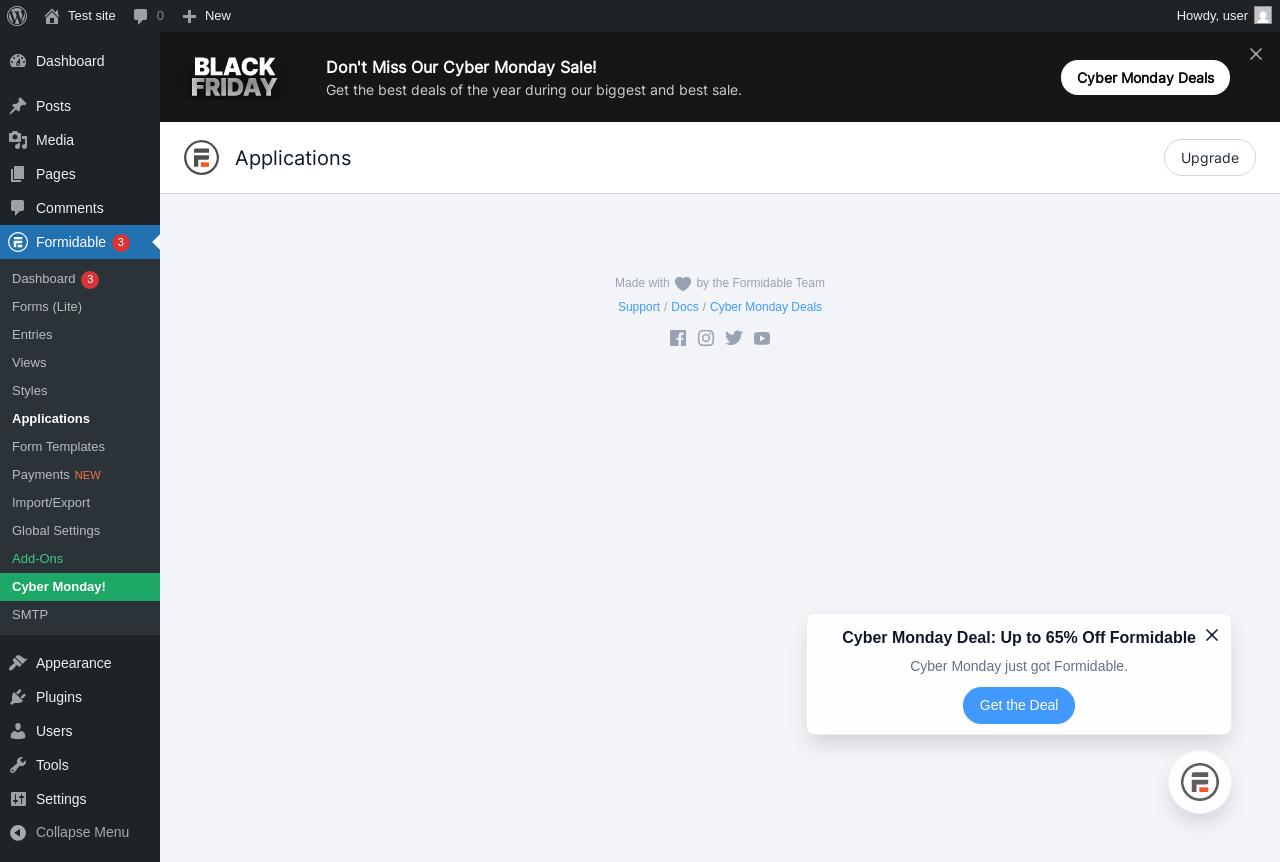The height and width of the screenshot is (862, 1280).
Task: Click the green Cyber Monday! menu item
Action: click(x=80, y=587)
